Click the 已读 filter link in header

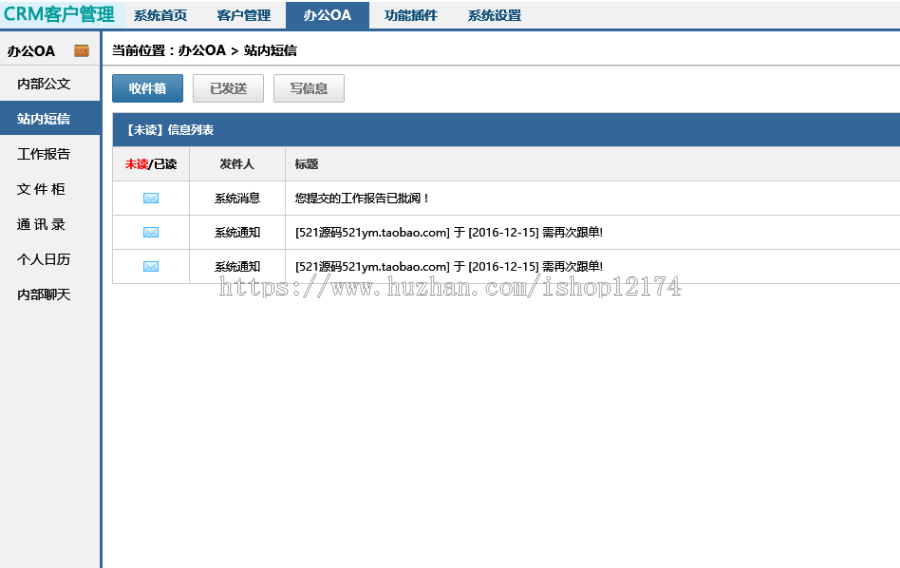[165, 164]
